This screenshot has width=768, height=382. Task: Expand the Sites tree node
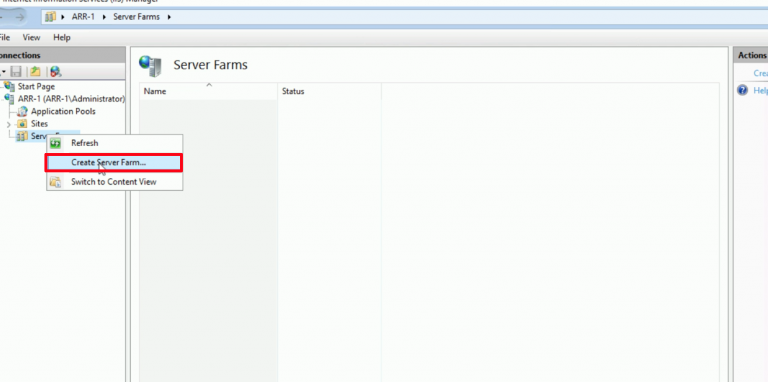(x=8, y=124)
